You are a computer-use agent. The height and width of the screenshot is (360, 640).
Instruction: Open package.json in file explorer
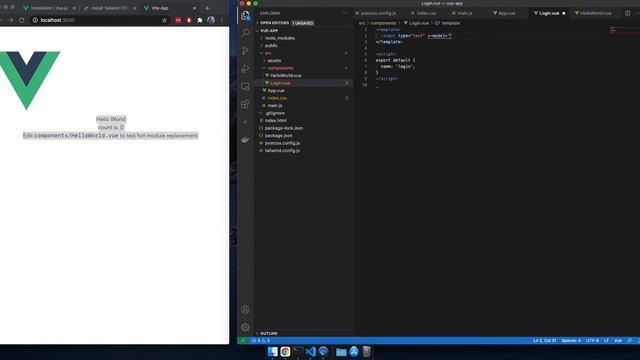pyautogui.click(x=278, y=136)
